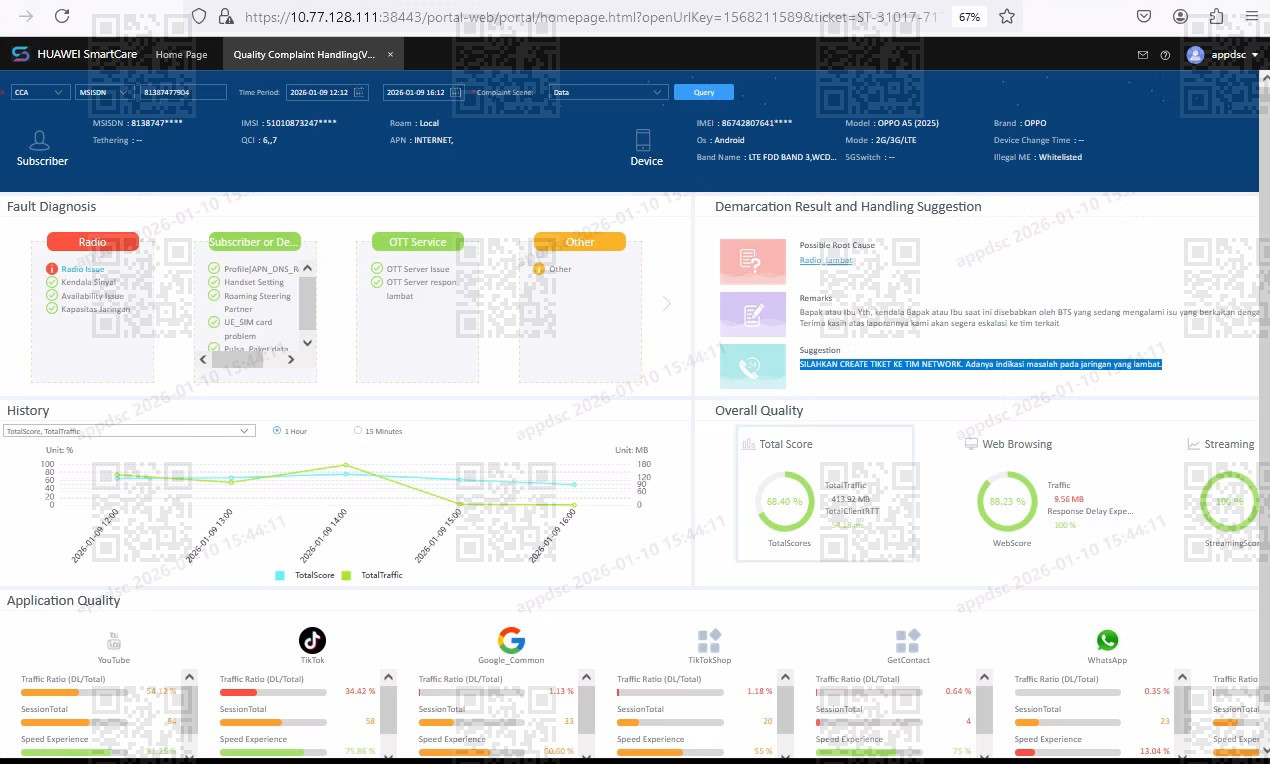The width and height of the screenshot is (1270, 764).
Task: Switch to the Home Page tab
Action: tap(182, 55)
